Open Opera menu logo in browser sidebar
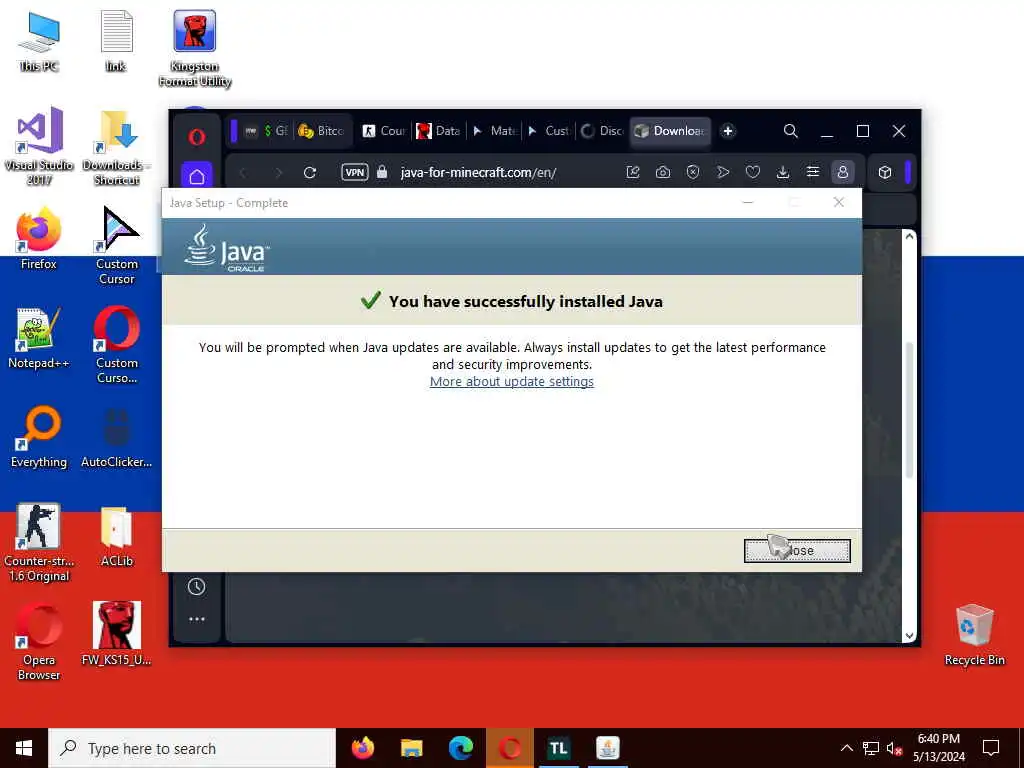 coord(197,137)
